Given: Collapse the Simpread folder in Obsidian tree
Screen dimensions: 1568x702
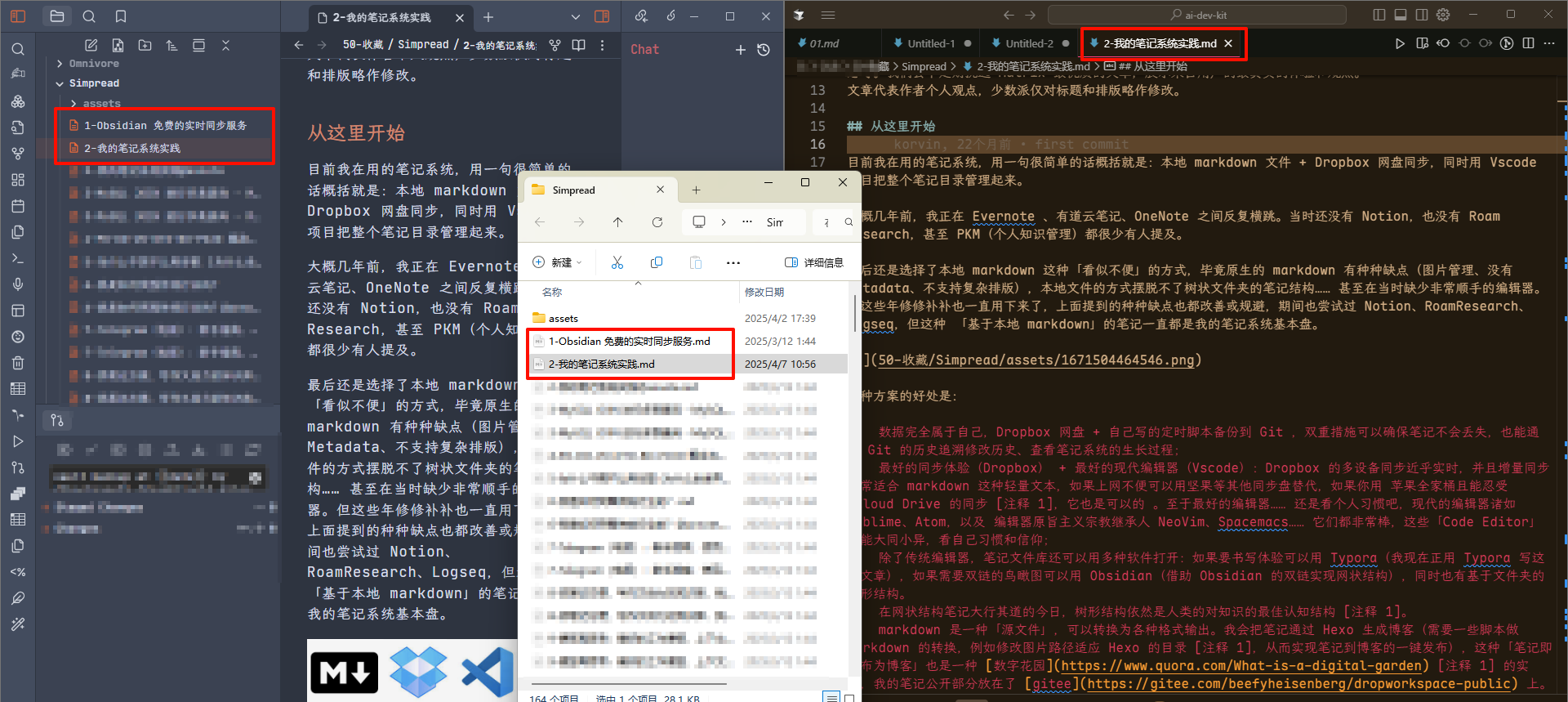Looking at the screenshot, I should (x=94, y=83).
